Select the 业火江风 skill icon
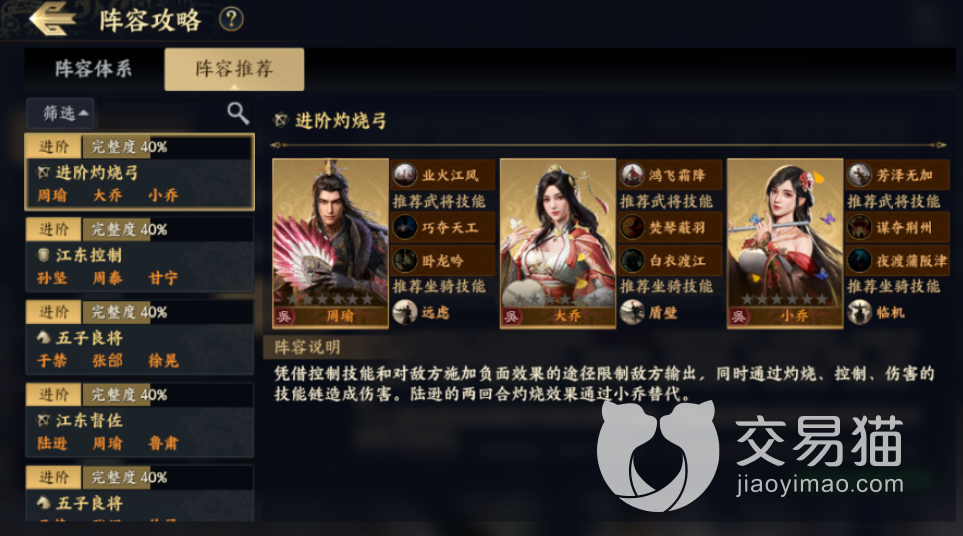 click(x=405, y=175)
